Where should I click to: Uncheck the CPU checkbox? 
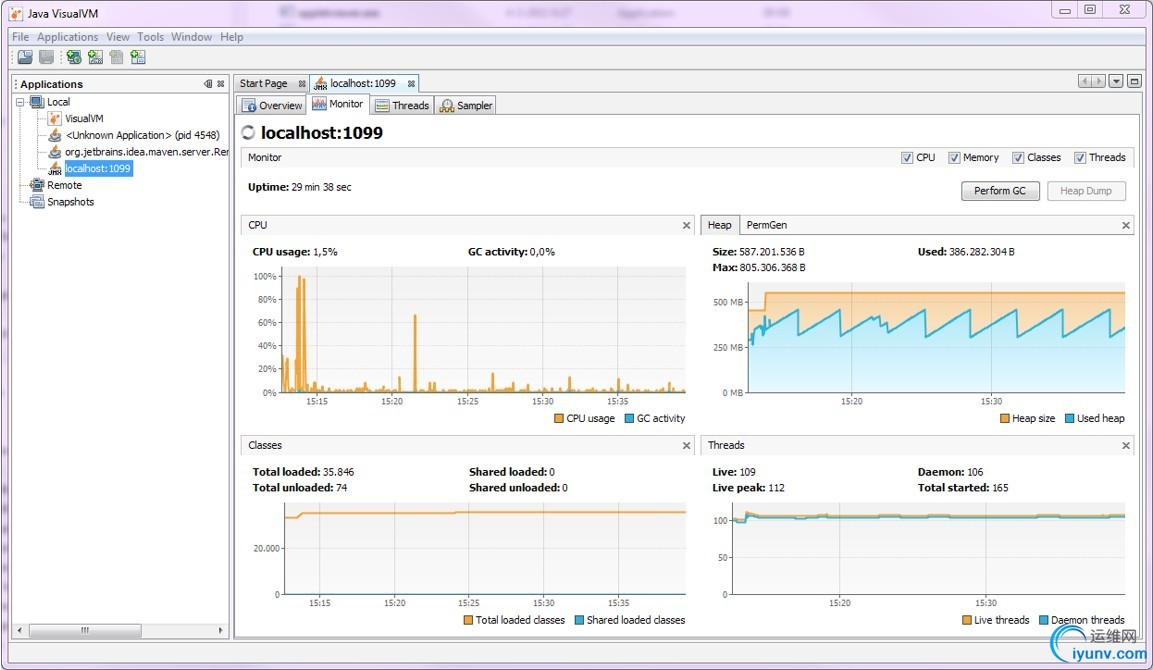(907, 157)
